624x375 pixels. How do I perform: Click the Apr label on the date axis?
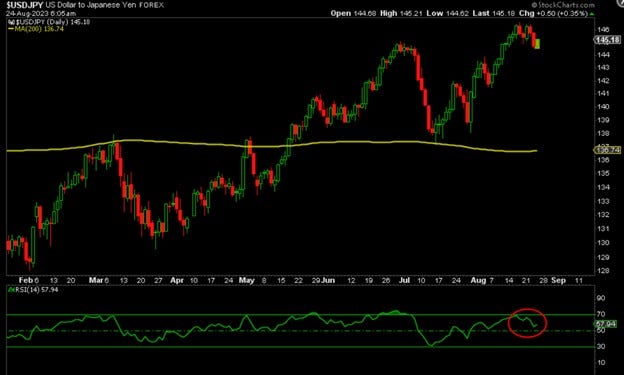click(x=177, y=280)
